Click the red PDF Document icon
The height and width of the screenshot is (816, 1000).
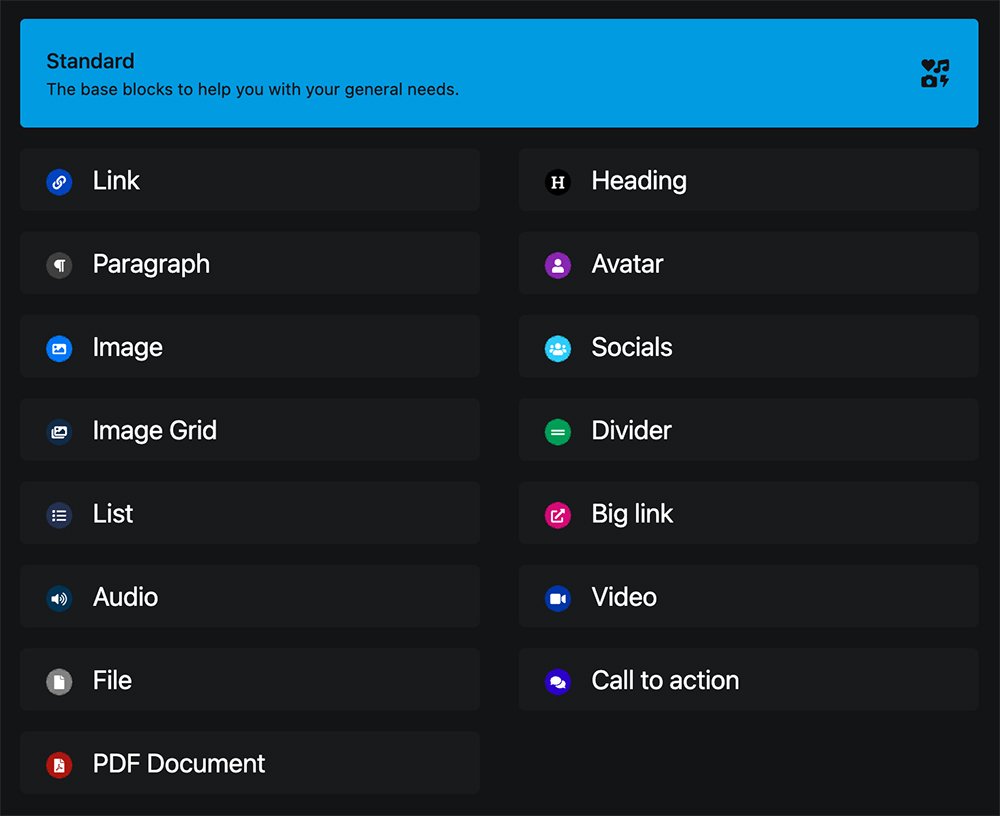pos(59,765)
